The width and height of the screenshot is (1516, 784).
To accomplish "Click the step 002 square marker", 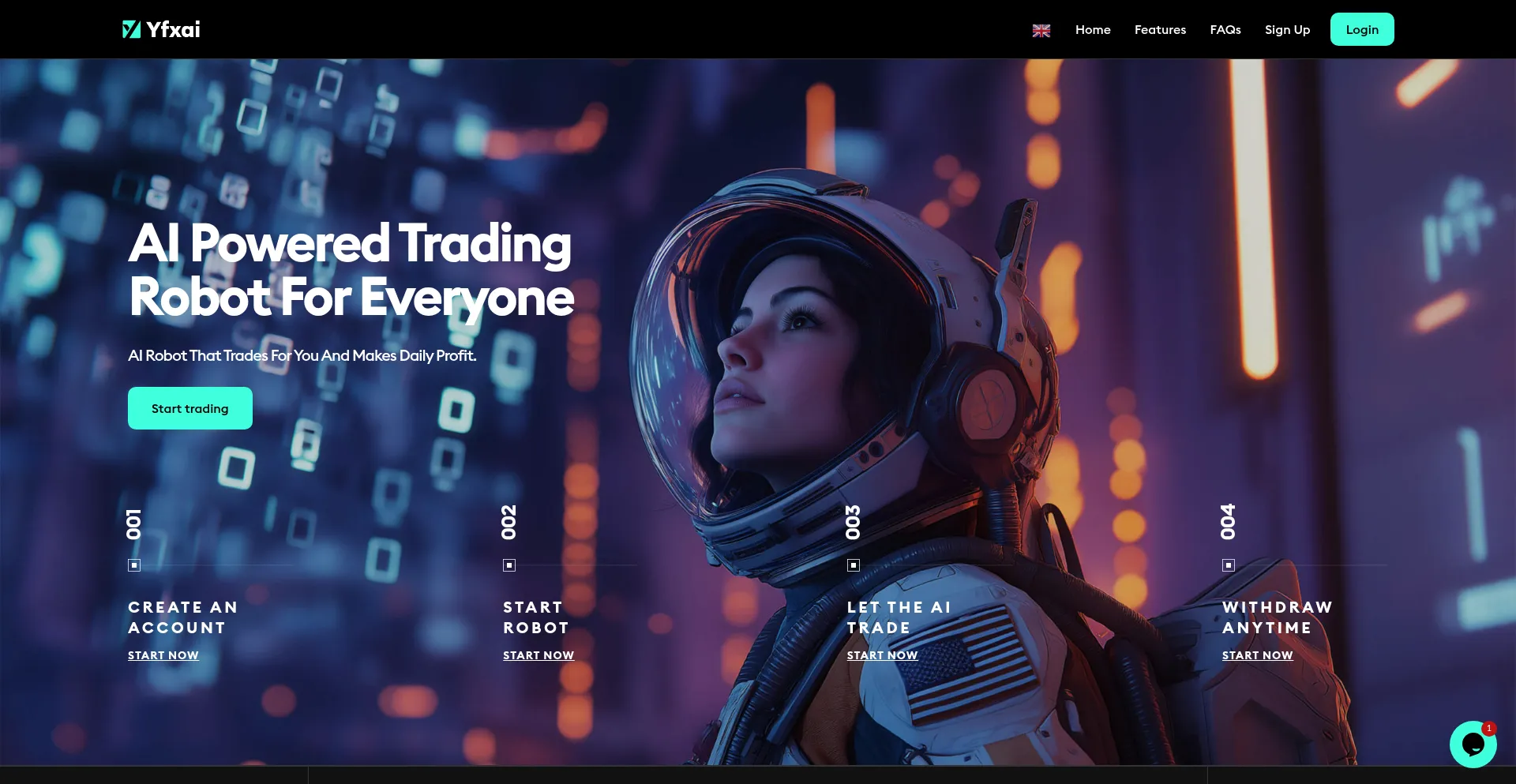I will coord(509,565).
